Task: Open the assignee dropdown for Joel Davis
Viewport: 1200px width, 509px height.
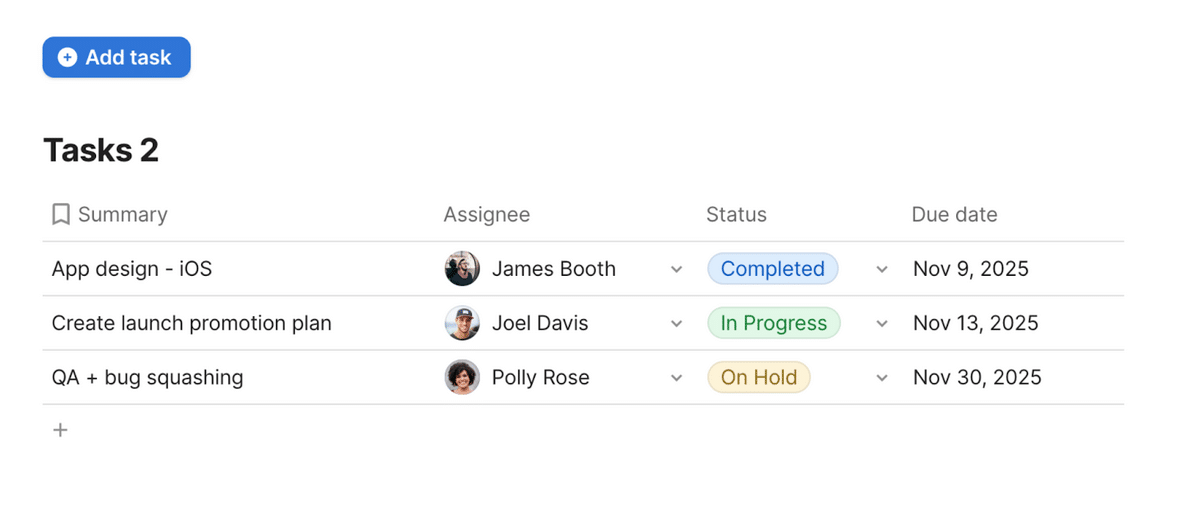Action: [676, 324]
